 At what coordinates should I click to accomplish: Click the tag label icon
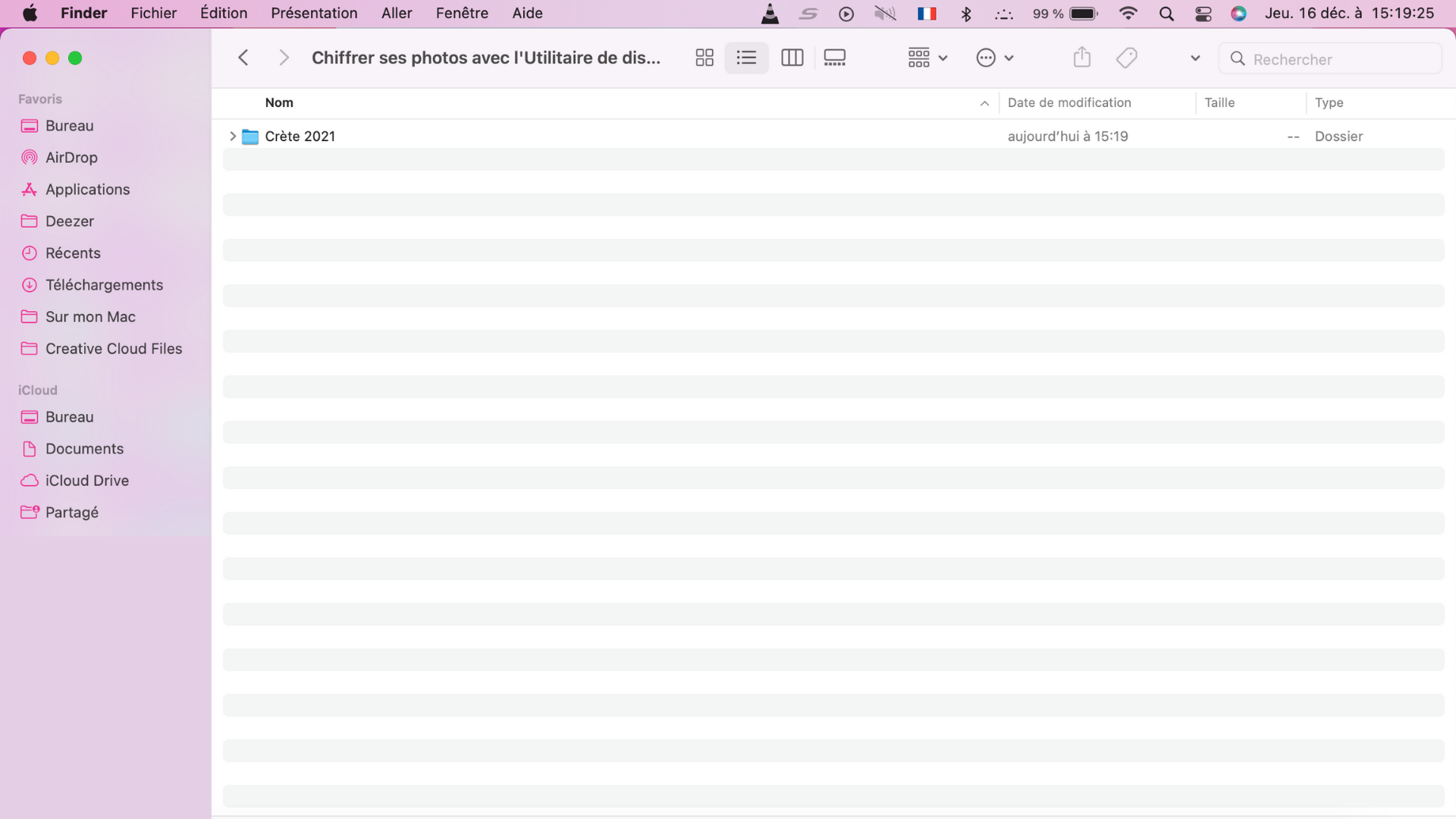pos(1126,58)
